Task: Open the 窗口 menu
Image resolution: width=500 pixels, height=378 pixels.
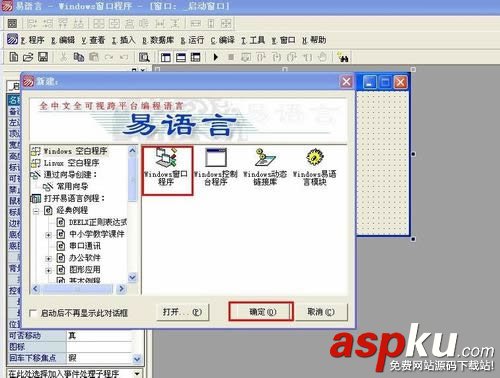Action: (283, 40)
